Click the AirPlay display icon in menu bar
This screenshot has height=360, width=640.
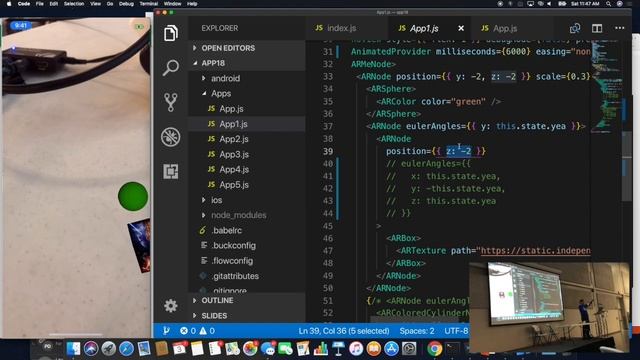(x=530, y=4)
